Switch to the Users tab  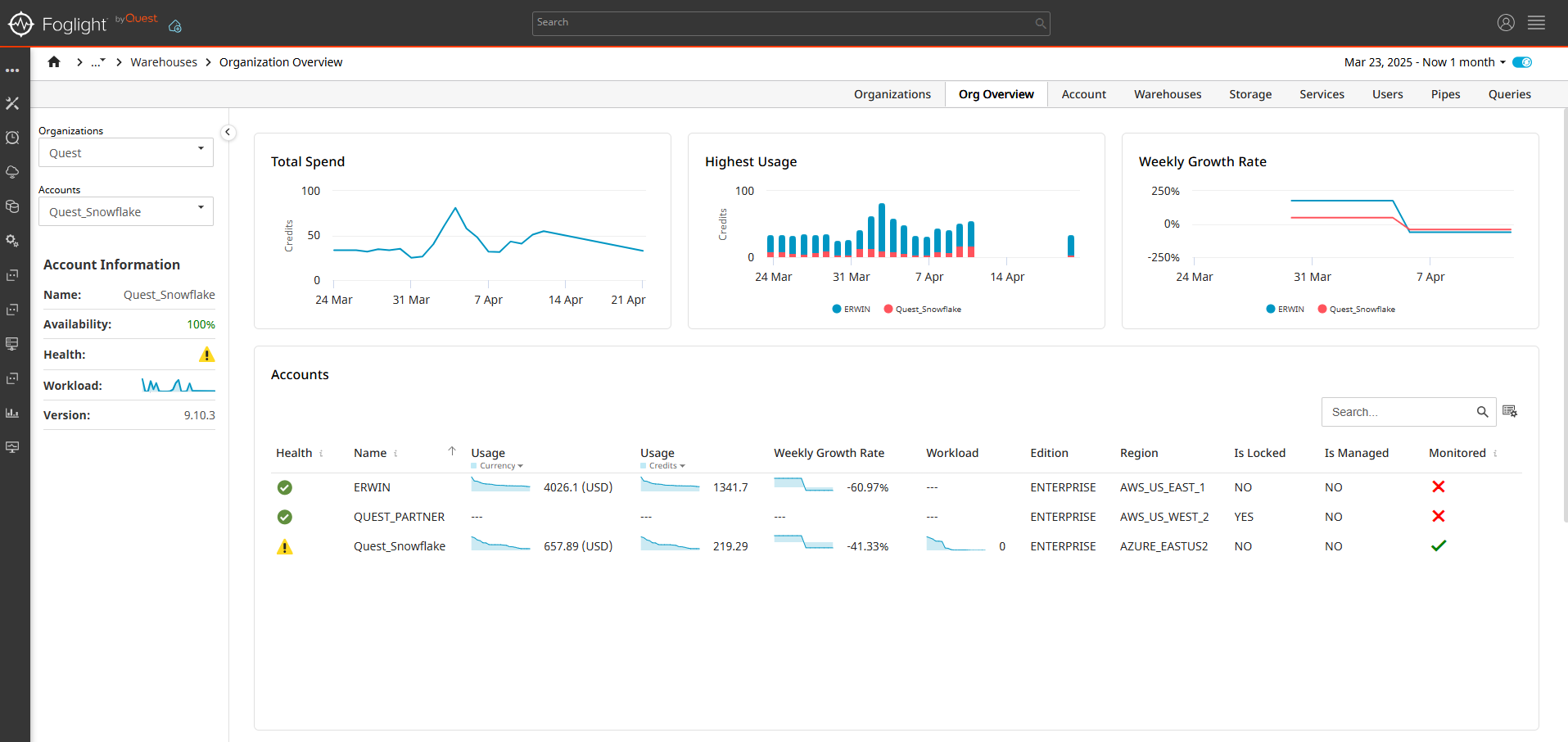[1388, 94]
